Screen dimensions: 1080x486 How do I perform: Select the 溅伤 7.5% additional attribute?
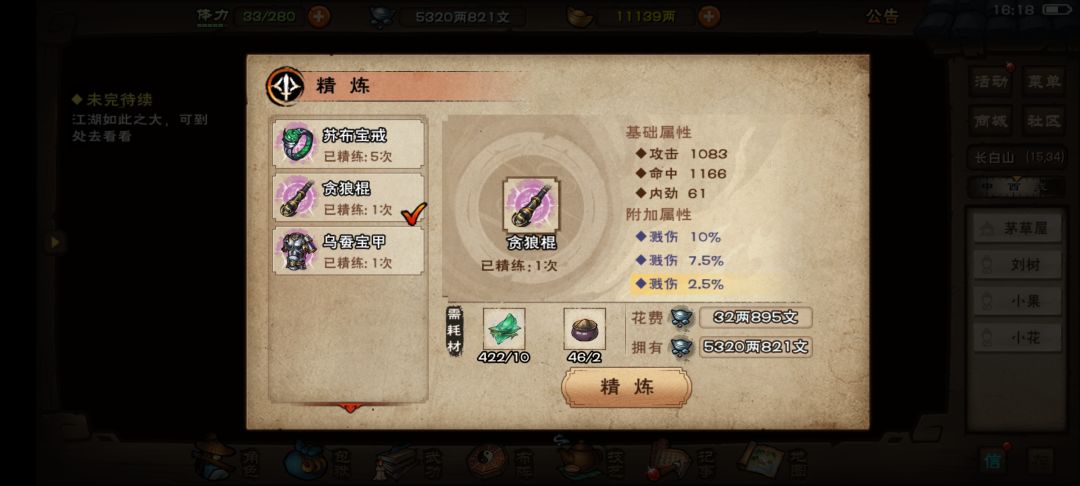pos(679,260)
